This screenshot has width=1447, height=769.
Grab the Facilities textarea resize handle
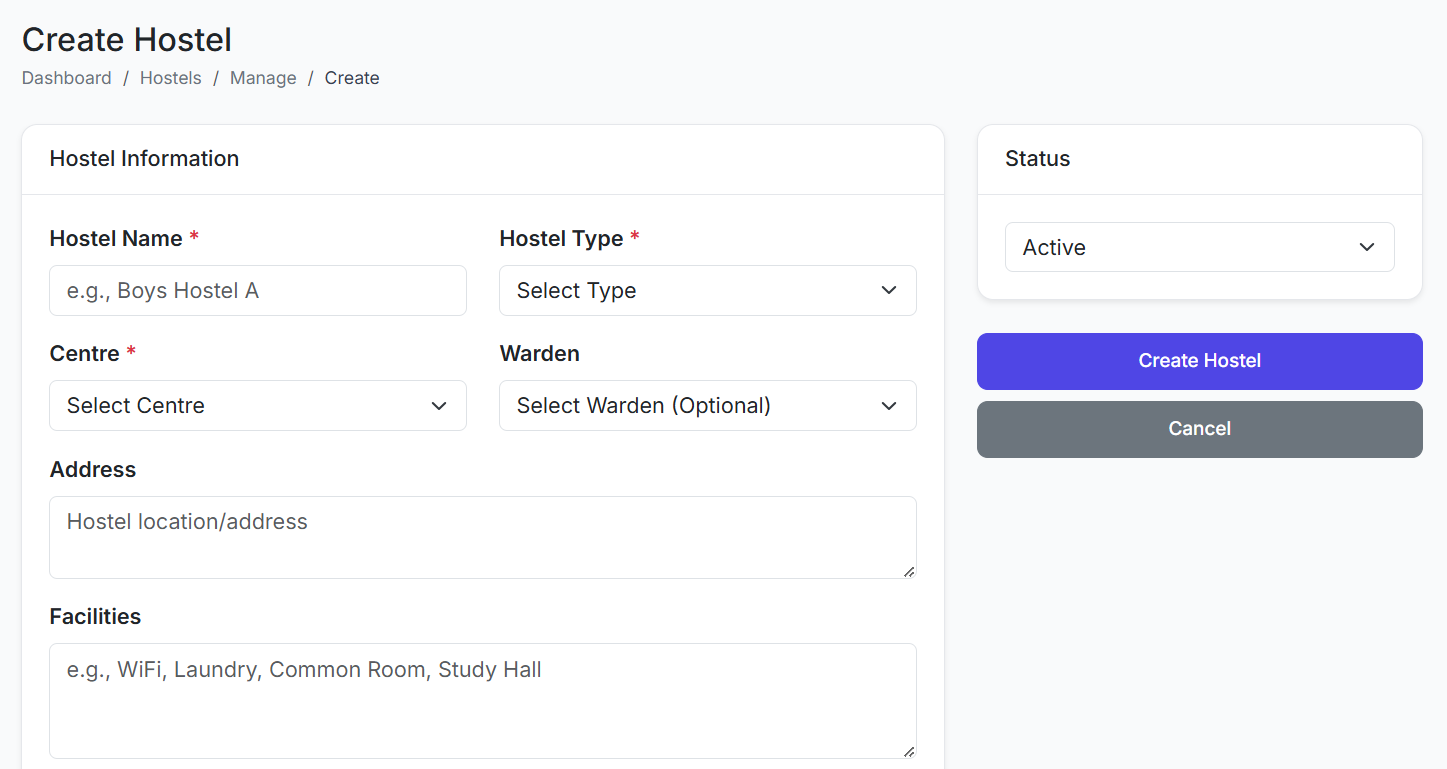(909, 751)
